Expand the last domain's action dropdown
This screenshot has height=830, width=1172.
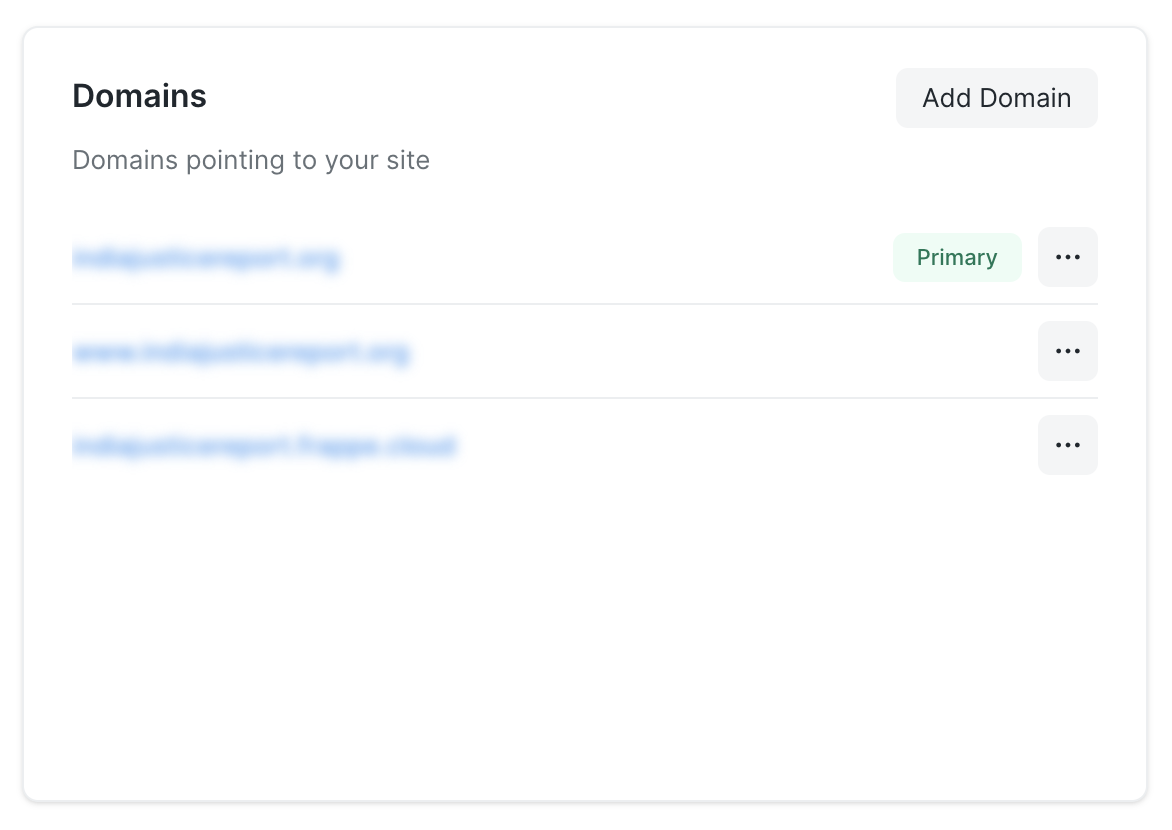[x=1067, y=445]
